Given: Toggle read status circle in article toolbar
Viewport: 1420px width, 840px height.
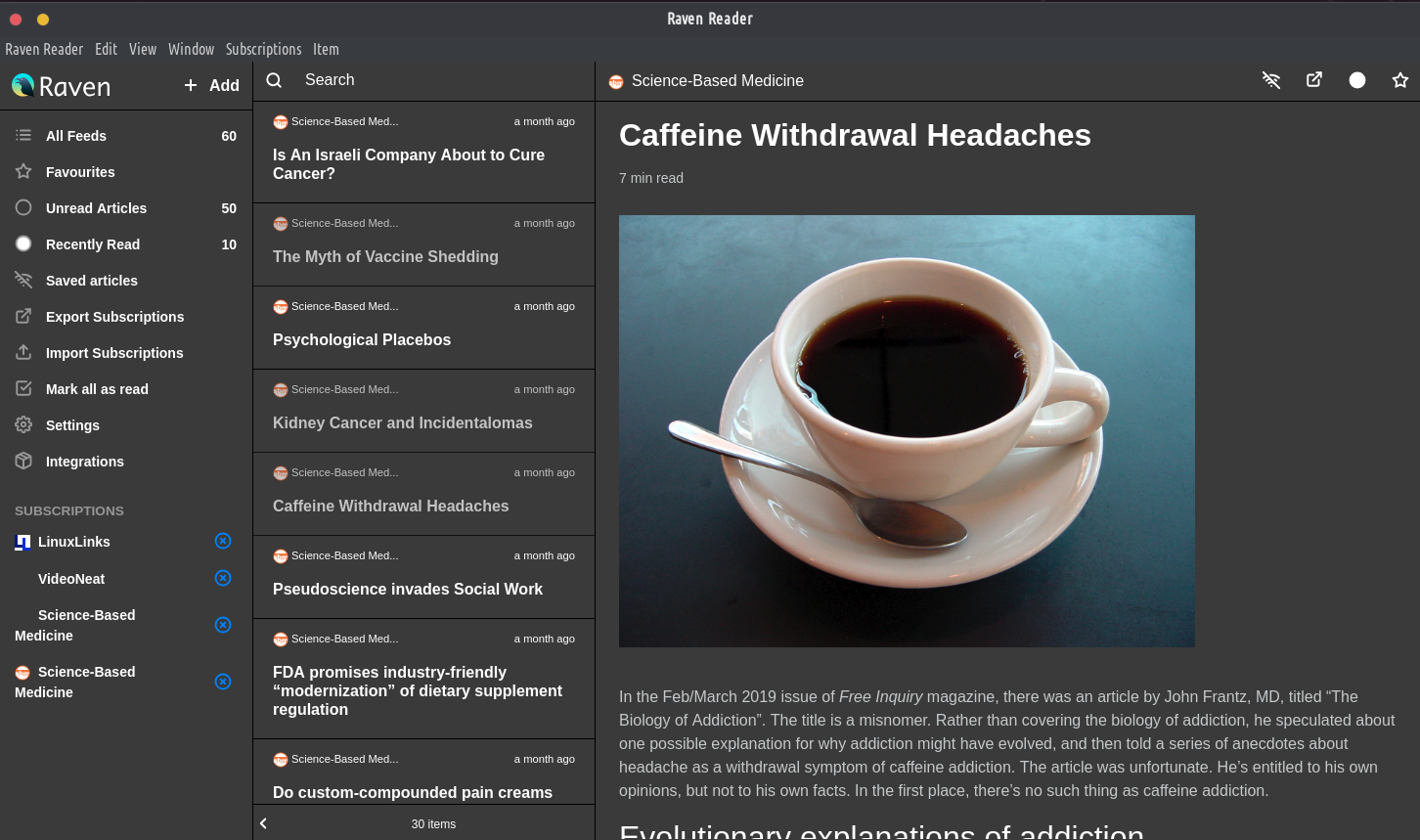Looking at the screenshot, I should [x=1356, y=80].
